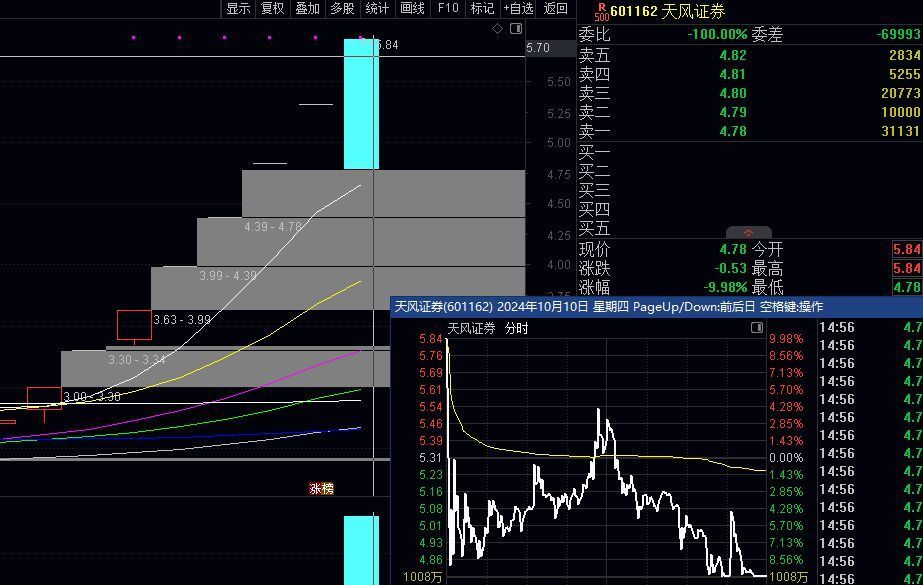Image resolution: width=923 pixels, height=585 pixels.
Task: Select the 卖三 row at 4.80
Action: point(750,93)
